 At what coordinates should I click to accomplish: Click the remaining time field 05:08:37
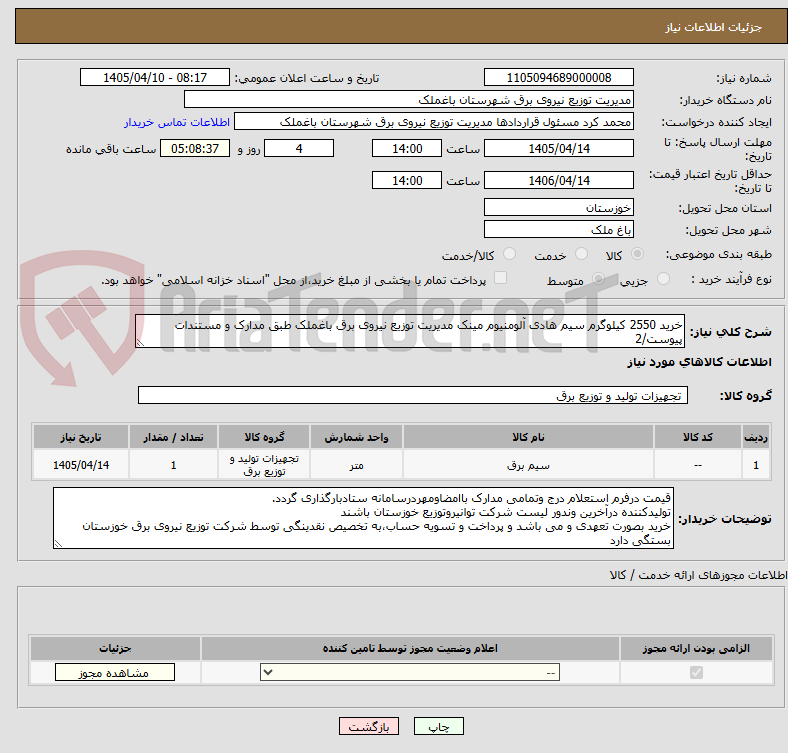[195, 148]
